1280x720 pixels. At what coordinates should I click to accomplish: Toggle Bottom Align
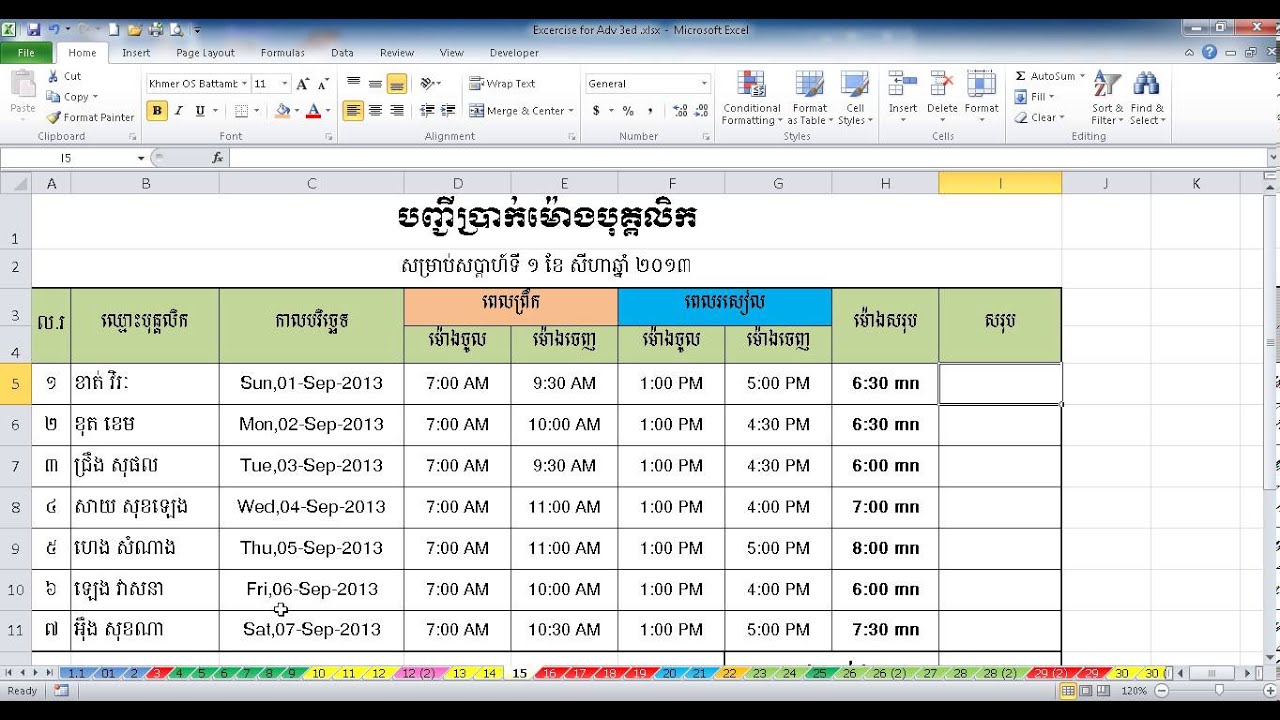tap(397, 84)
